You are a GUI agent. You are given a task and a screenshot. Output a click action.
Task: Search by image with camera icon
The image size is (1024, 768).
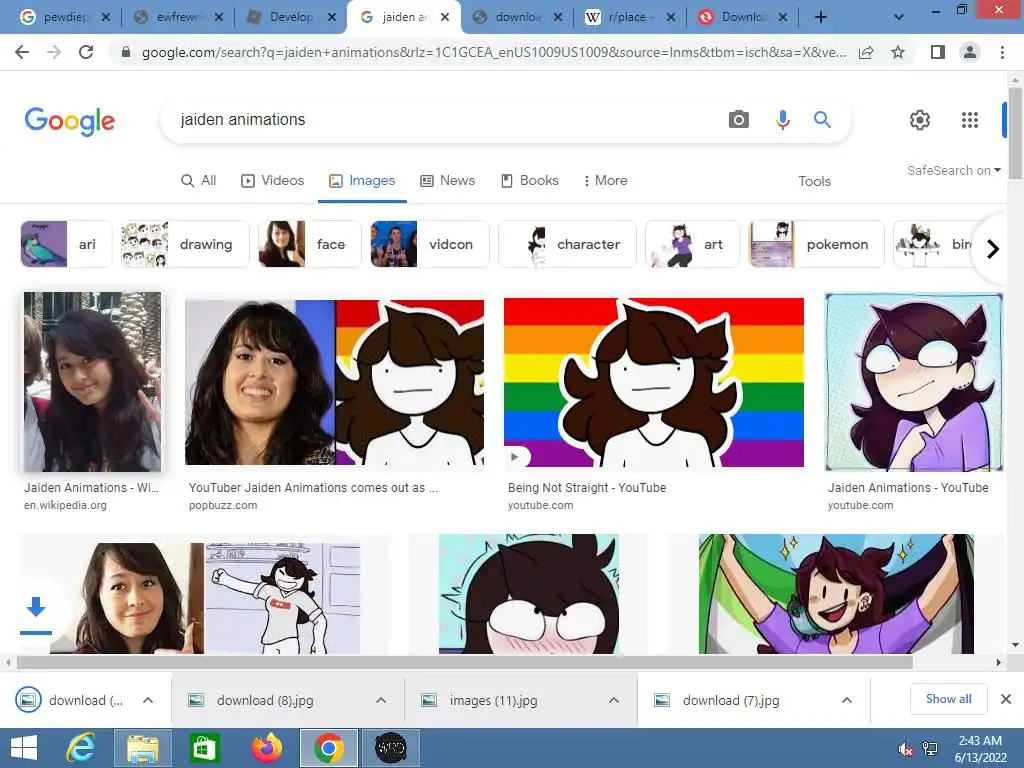(x=739, y=120)
